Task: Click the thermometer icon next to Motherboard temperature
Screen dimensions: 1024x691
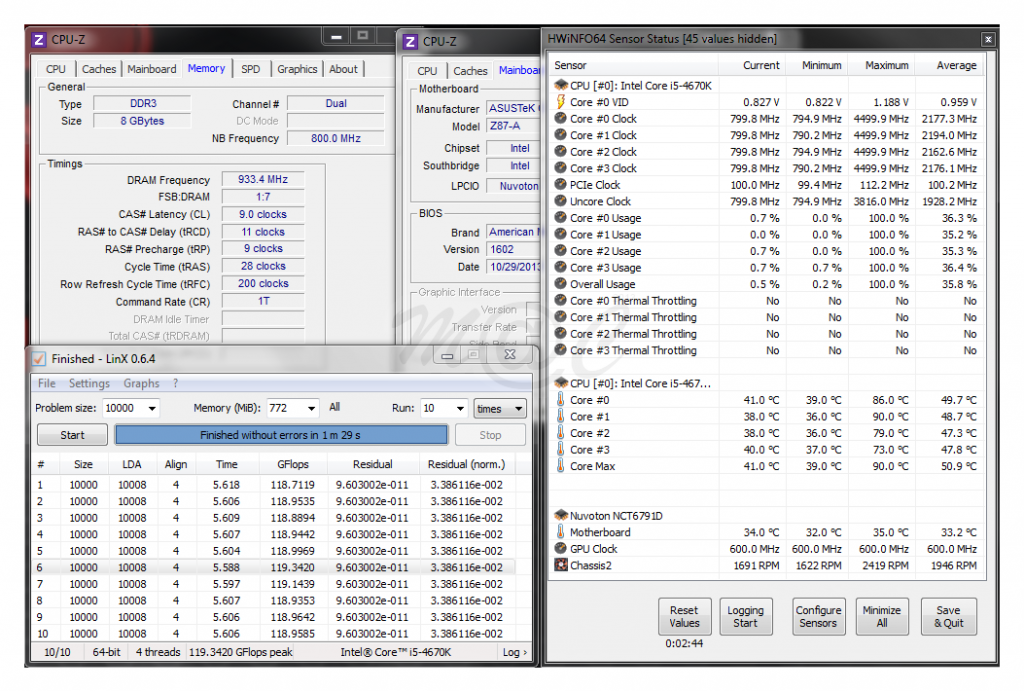Action: [560, 532]
